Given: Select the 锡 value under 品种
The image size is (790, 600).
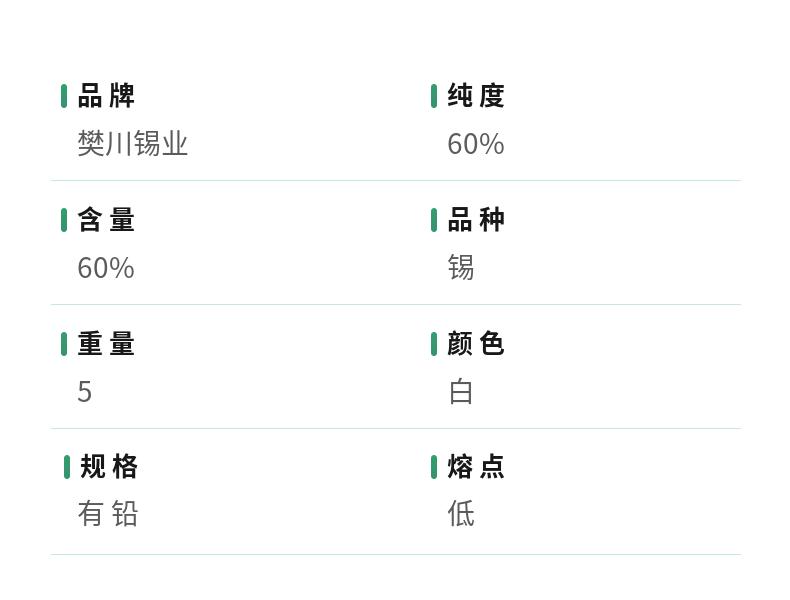Looking at the screenshot, I should pos(461,268).
